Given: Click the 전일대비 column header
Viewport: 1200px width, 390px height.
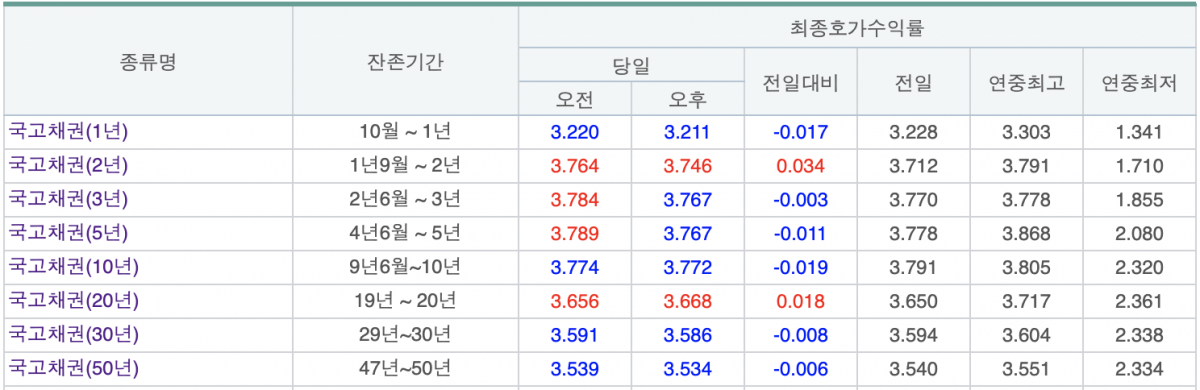Looking at the screenshot, I should [800, 82].
